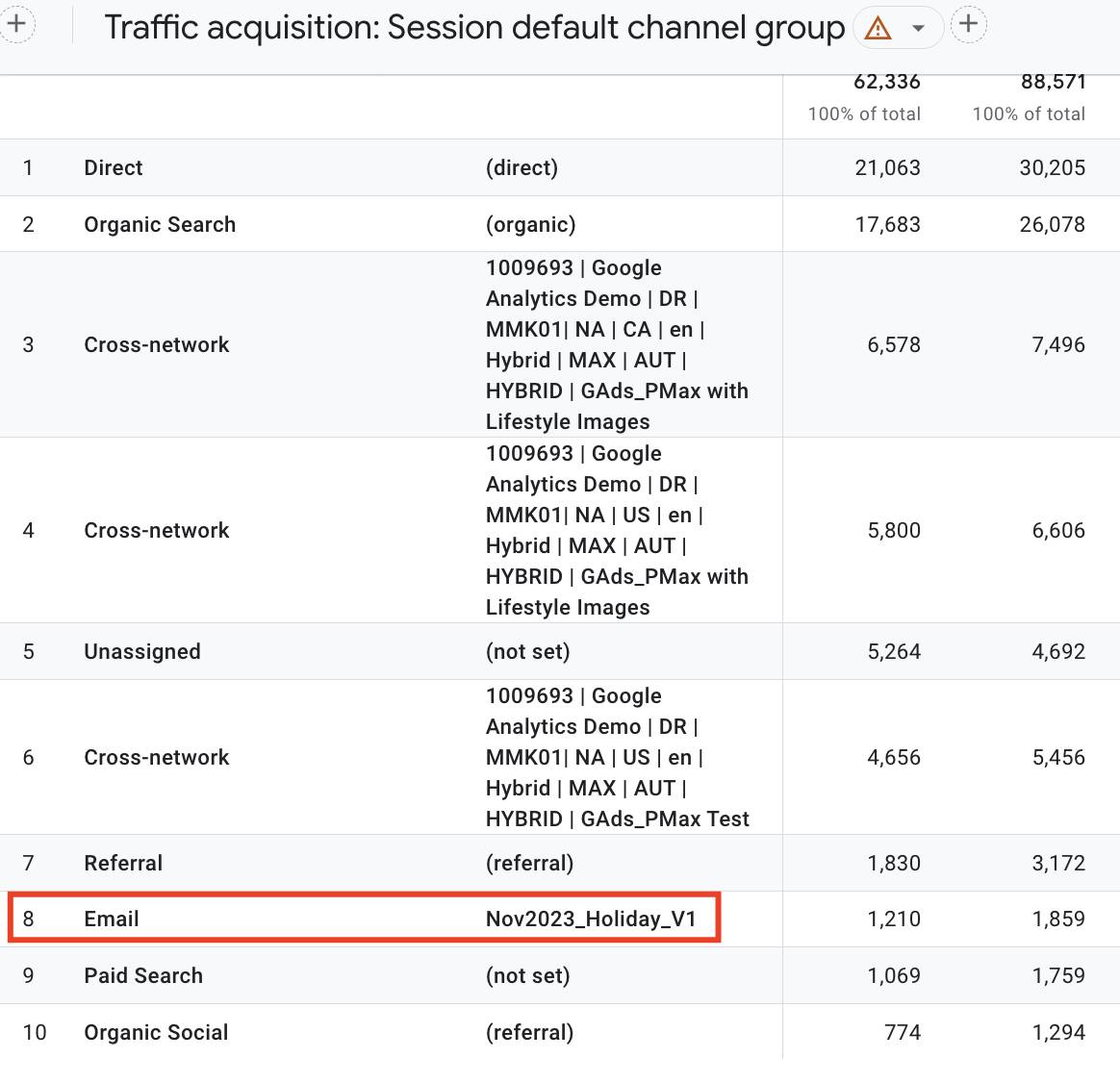1120x1083 pixels.
Task: Click the 62,336 total value
Action: coord(886,83)
